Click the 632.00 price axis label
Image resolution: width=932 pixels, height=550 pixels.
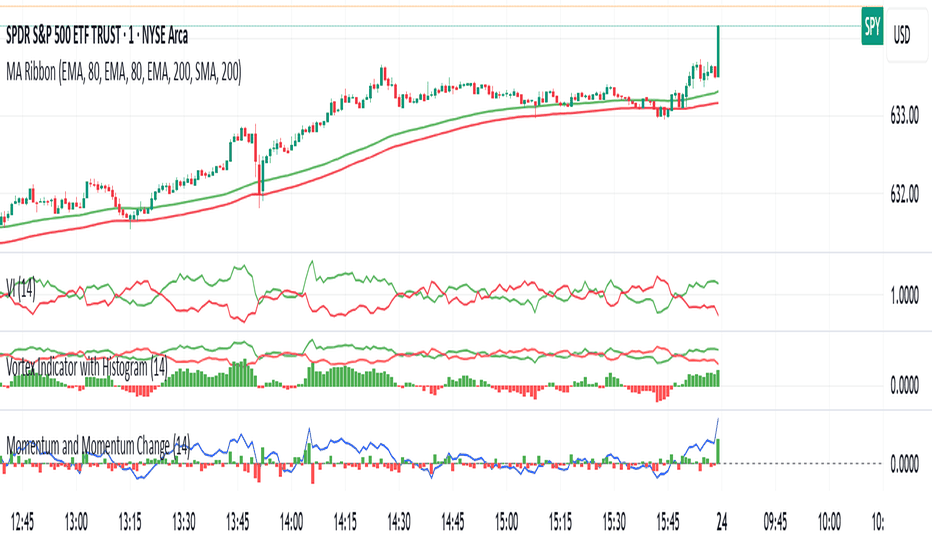click(x=904, y=194)
